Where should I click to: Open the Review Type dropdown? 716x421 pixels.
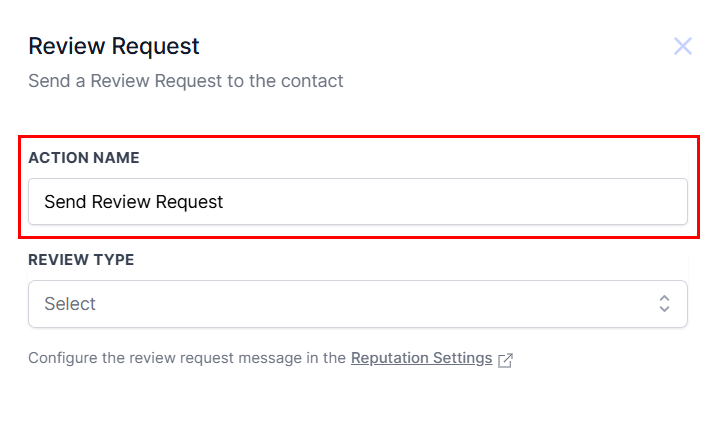(357, 304)
